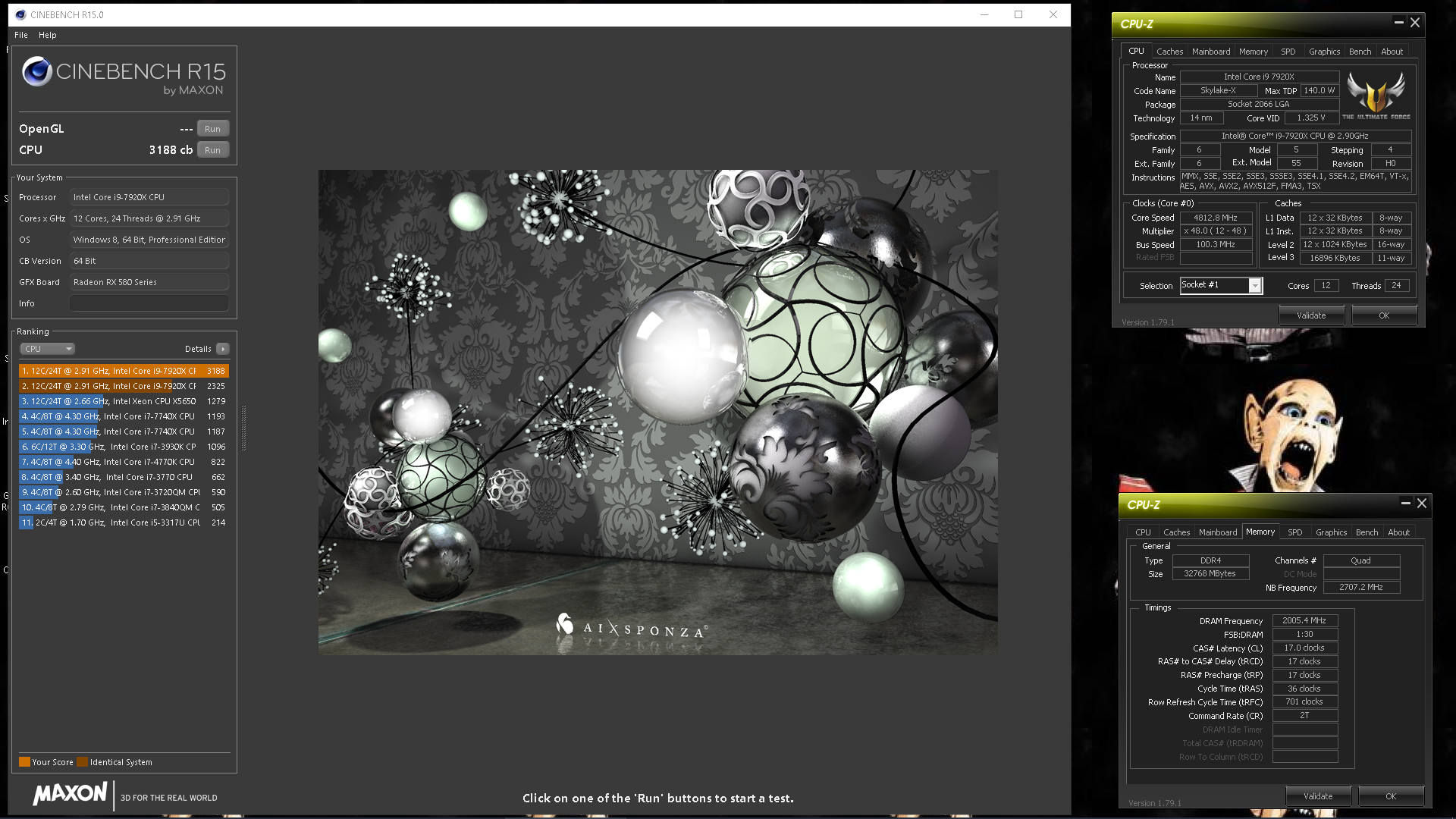Select the i7-3840QM ranking row
The image size is (1456, 819).
tap(124, 507)
